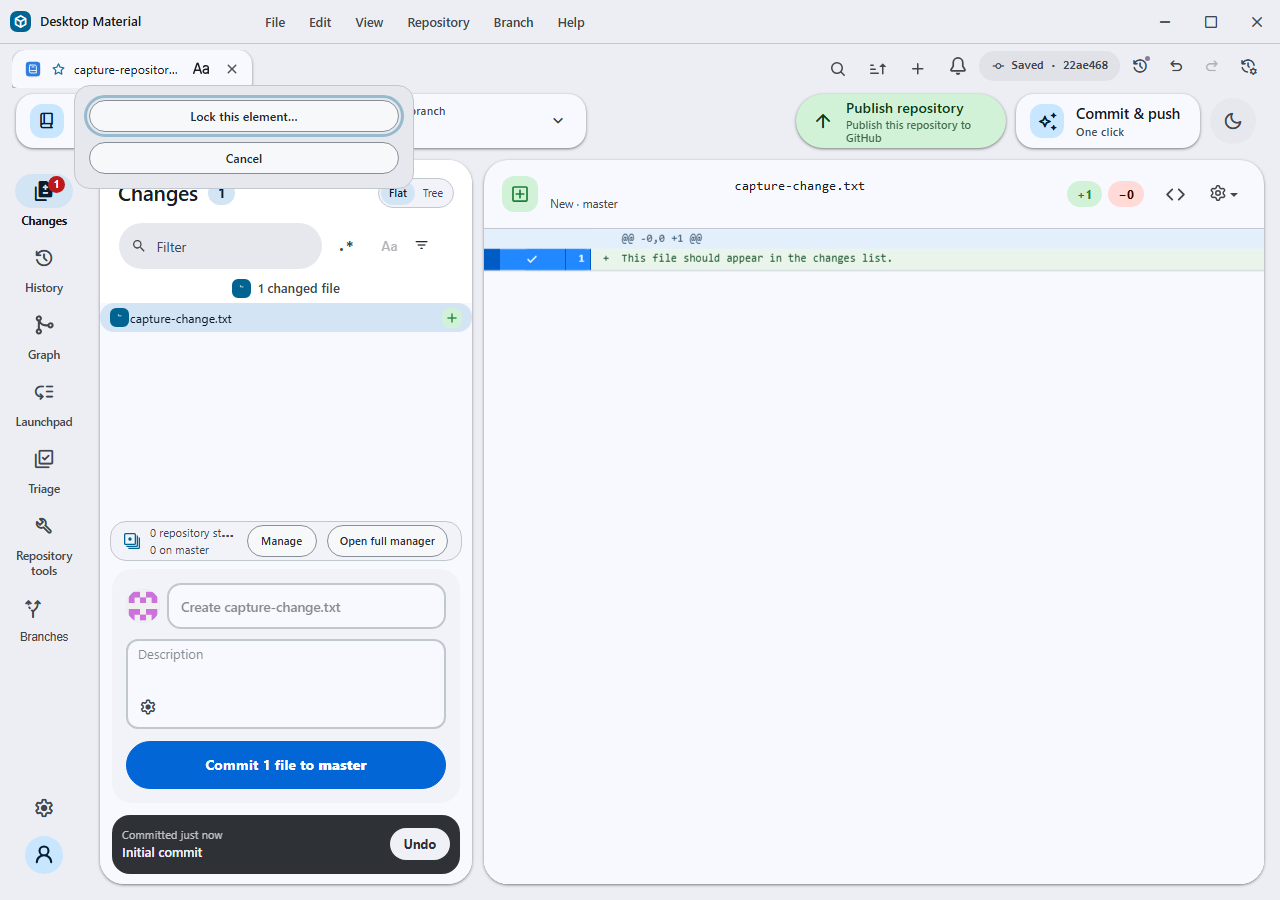Click the plus icon in the top toolbar
The height and width of the screenshot is (900, 1280).
click(918, 68)
